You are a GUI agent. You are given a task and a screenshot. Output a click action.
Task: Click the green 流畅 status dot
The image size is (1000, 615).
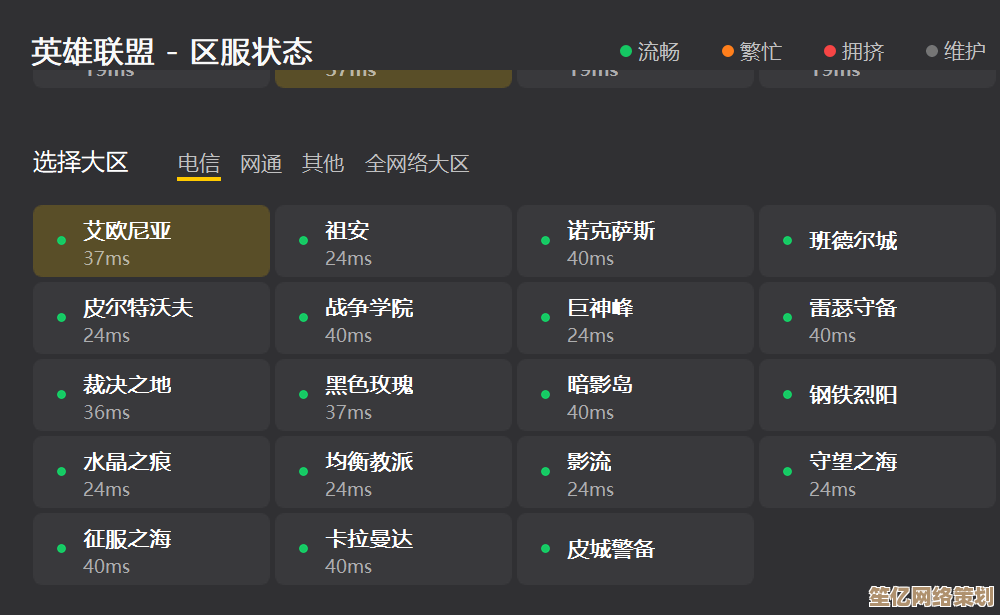tap(626, 51)
